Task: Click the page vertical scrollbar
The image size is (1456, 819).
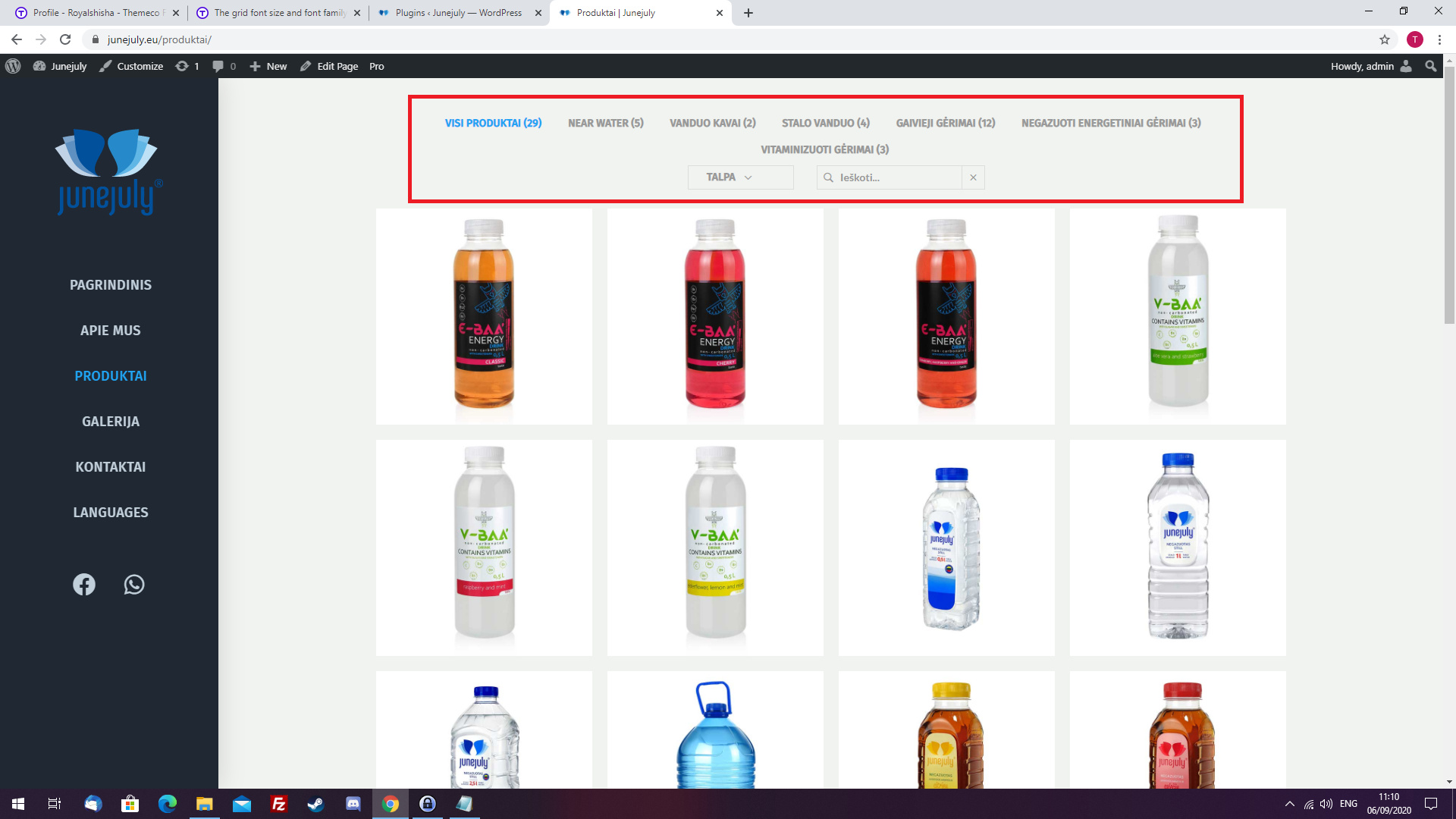Action: [1449, 196]
